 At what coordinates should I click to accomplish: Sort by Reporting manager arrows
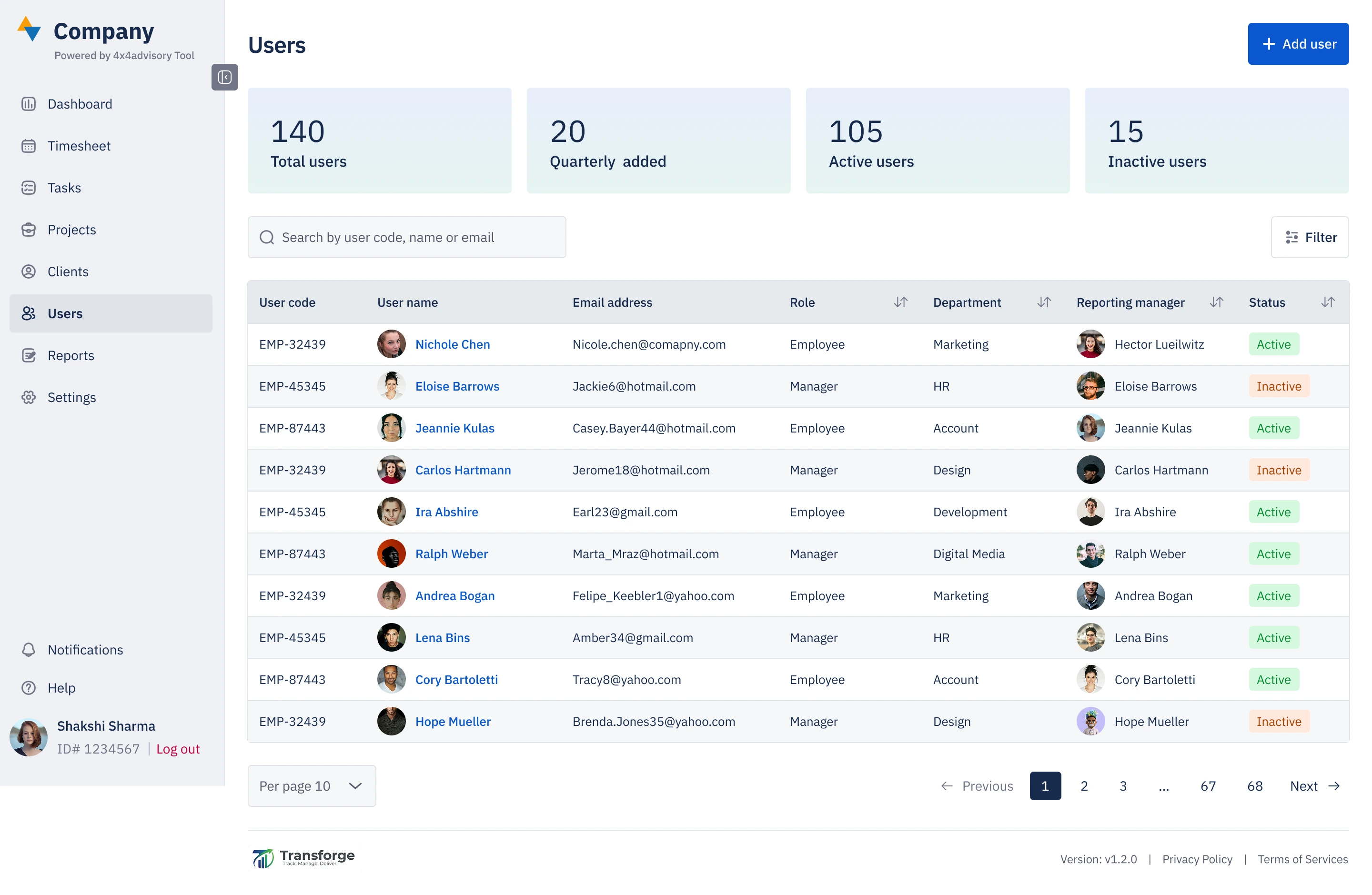(x=1216, y=302)
